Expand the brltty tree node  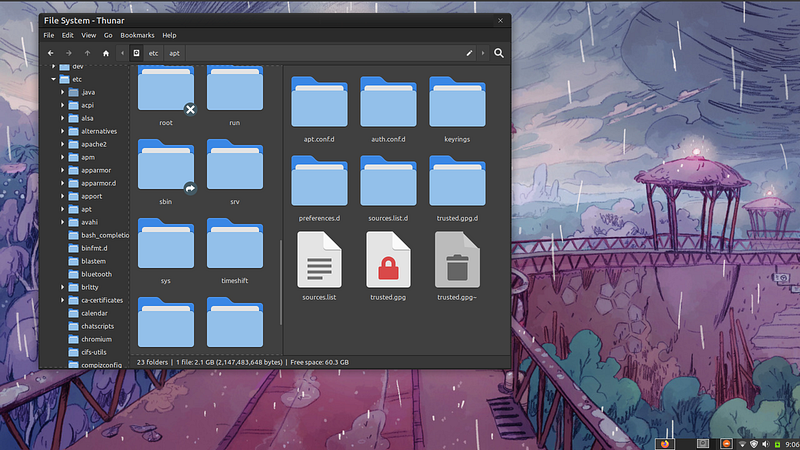tap(62, 287)
